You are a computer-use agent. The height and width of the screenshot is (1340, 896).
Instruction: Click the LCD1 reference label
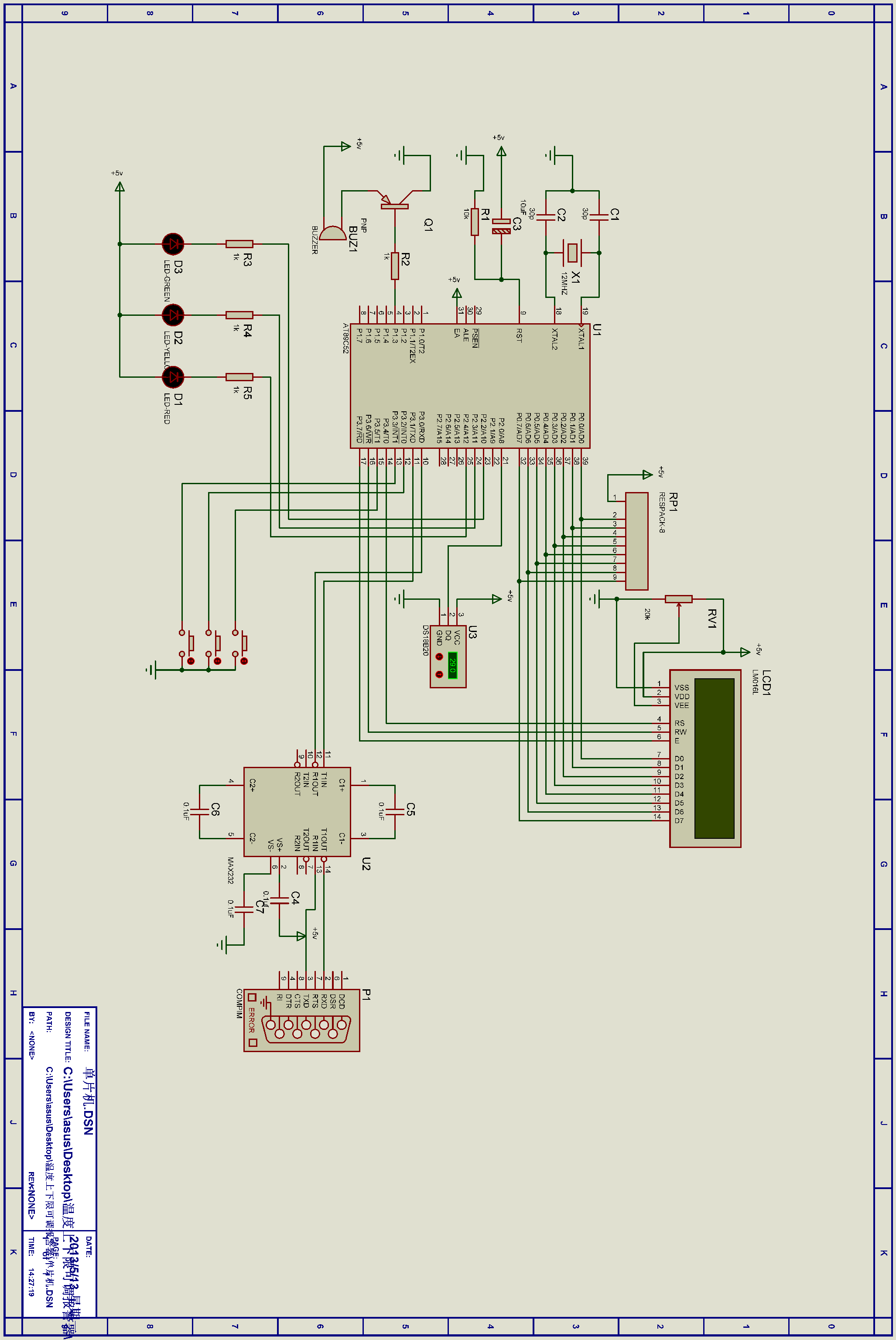click(767, 683)
